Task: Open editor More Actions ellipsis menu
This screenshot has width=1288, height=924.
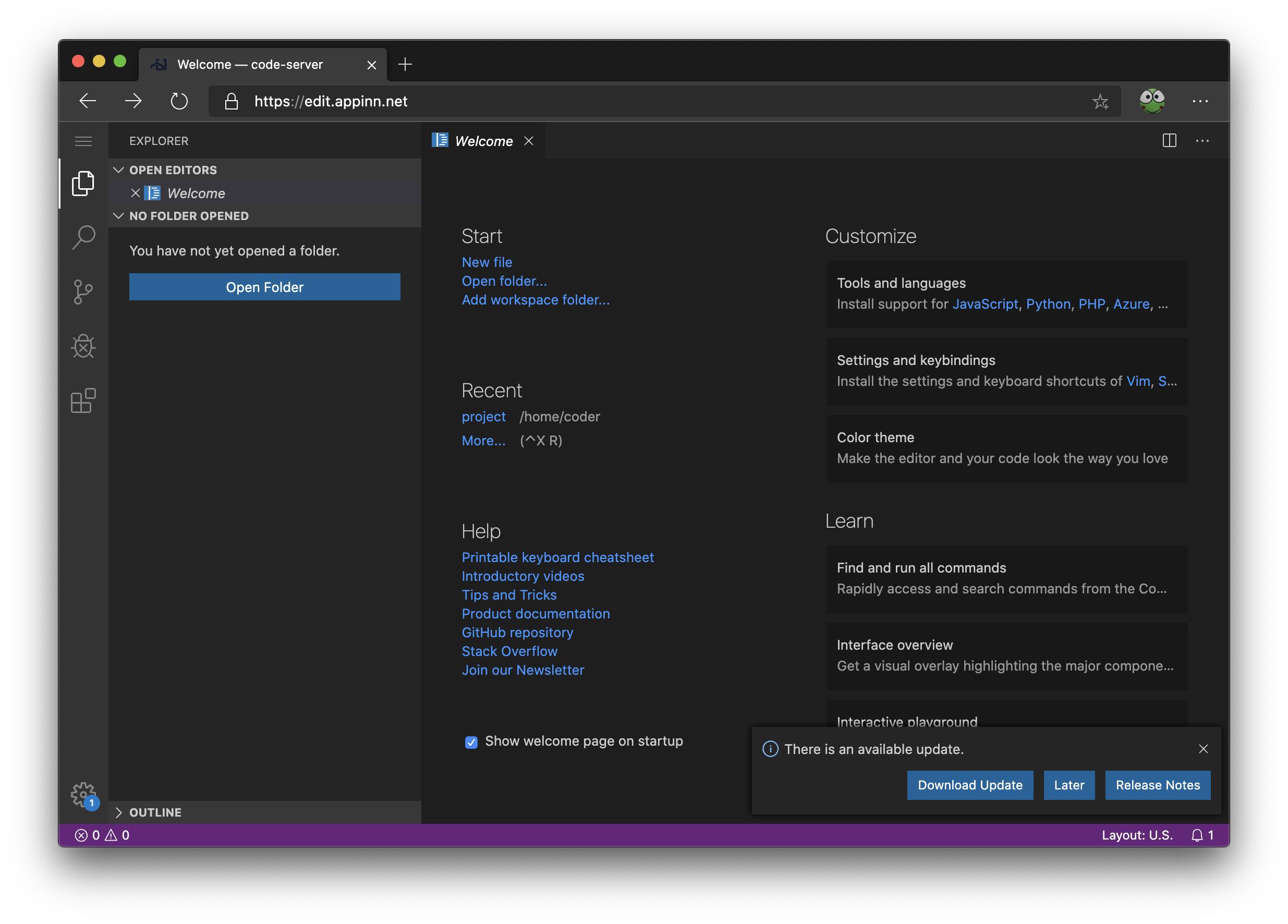Action: (x=1202, y=140)
